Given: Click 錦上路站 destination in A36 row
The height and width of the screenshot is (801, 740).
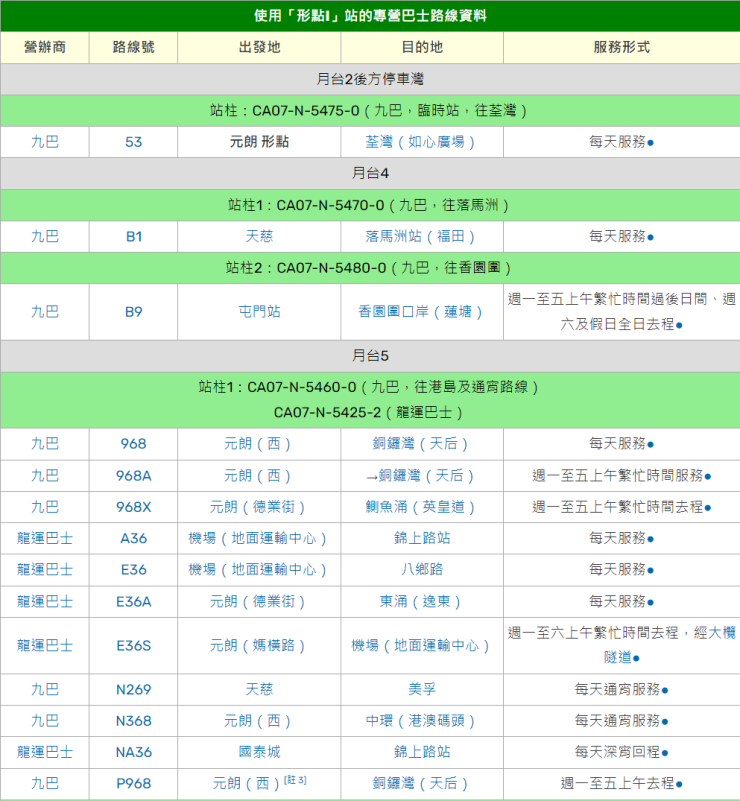Looking at the screenshot, I should point(422,538).
